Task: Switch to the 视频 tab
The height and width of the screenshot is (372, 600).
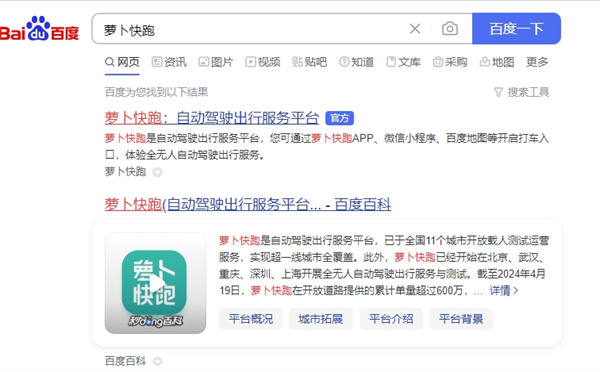Action: pyautogui.click(x=263, y=62)
